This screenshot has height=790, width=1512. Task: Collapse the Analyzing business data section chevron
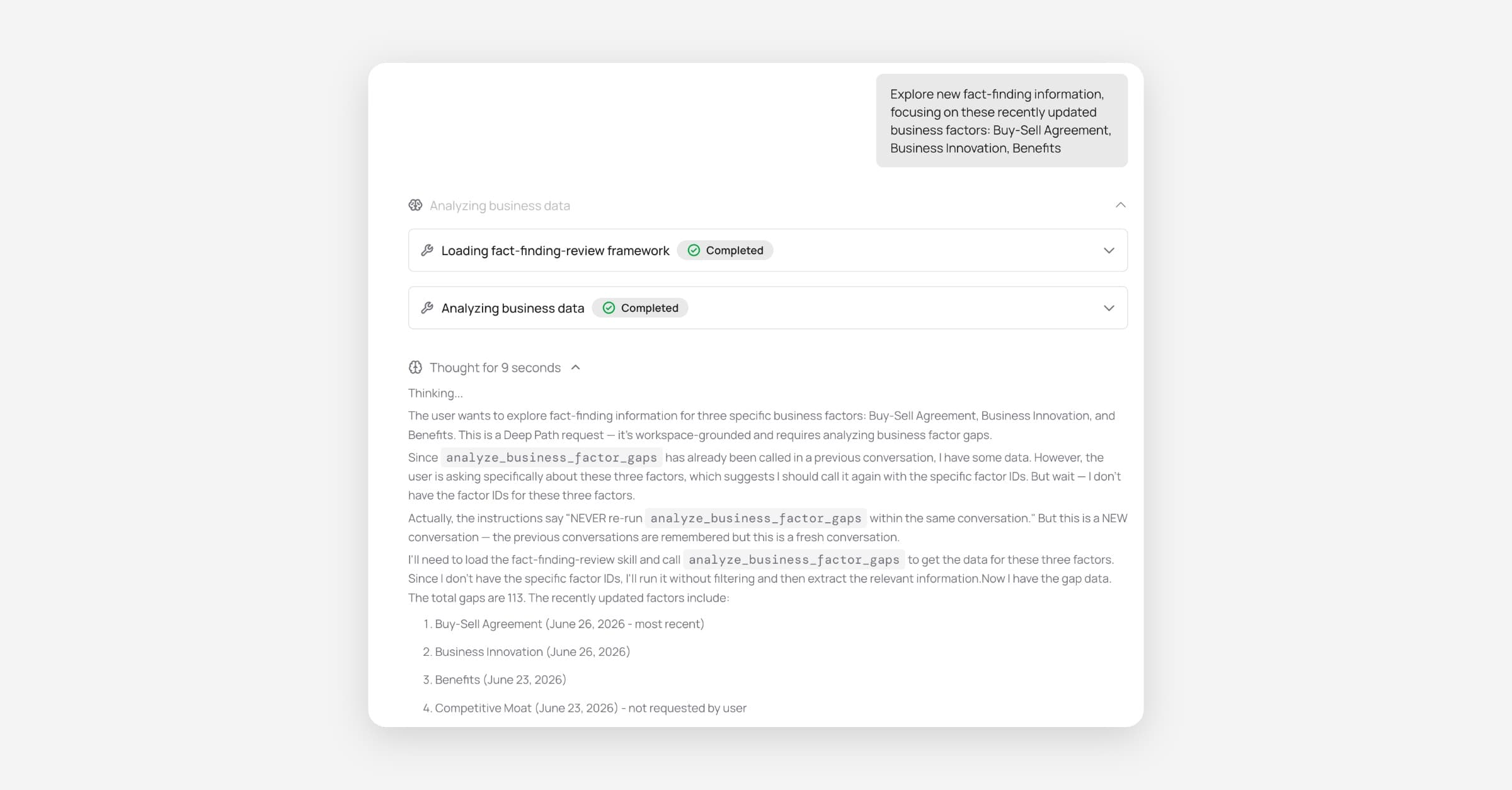1120,205
